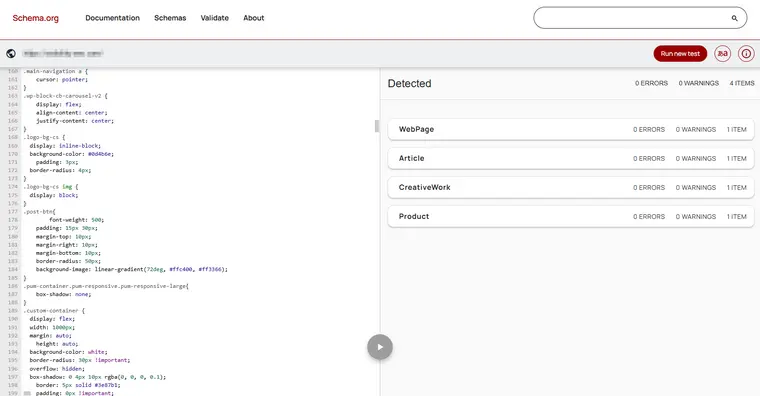Click the linear-gradient background-image line
The height and width of the screenshot is (396, 760).
(131, 269)
